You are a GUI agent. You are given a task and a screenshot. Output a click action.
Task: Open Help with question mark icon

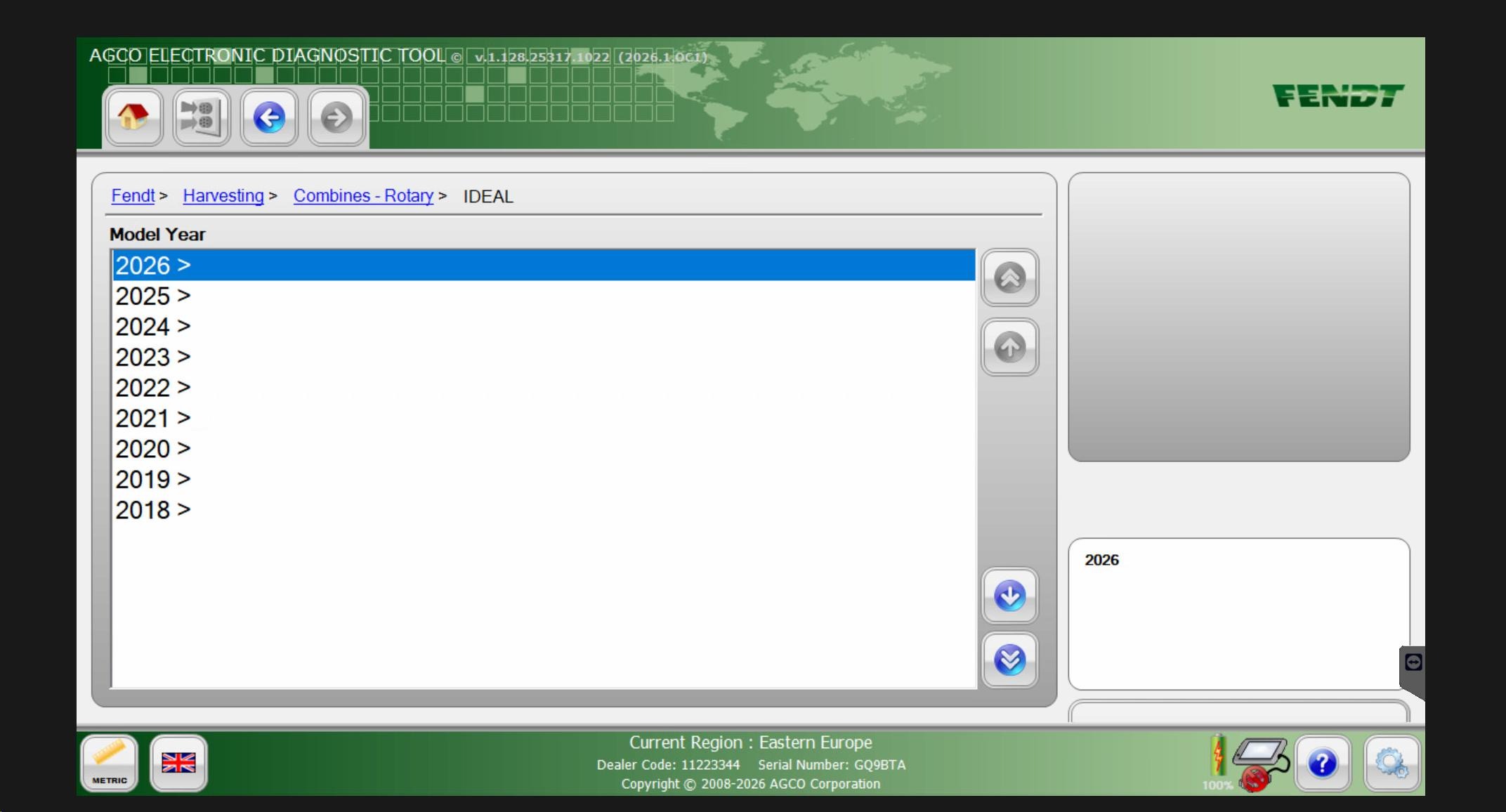point(1323,764)
